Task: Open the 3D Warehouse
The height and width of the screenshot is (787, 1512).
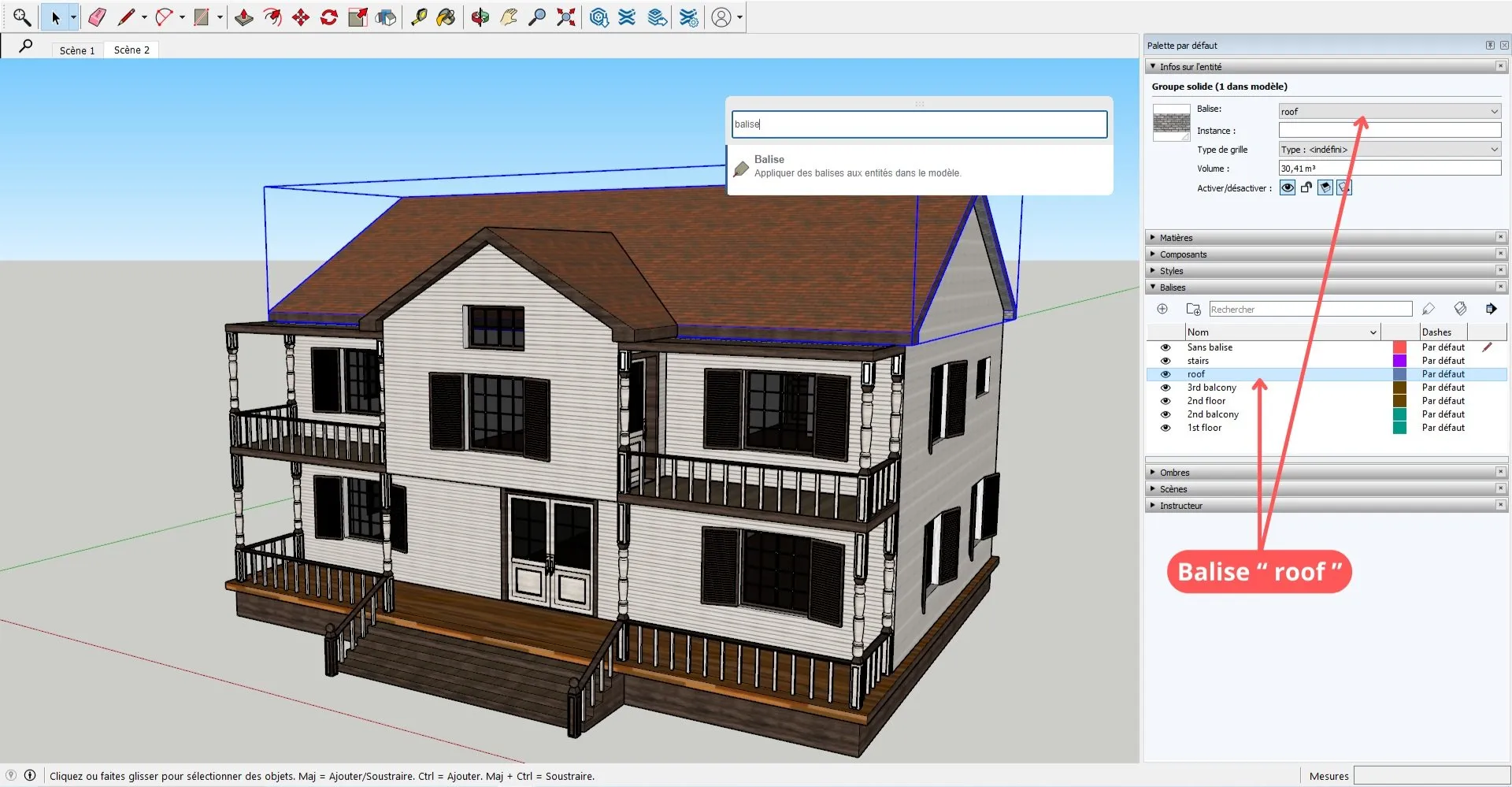Action: [599, 17]
